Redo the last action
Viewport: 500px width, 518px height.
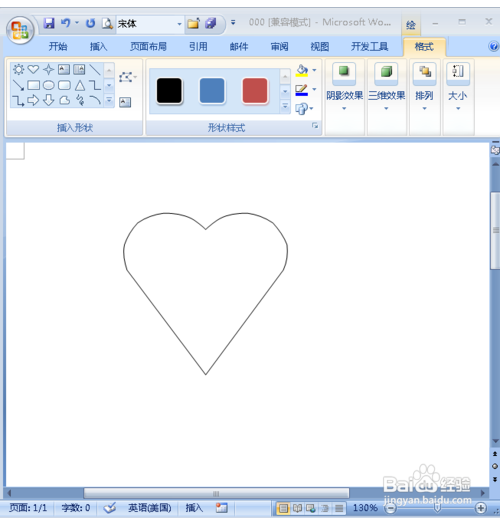pos(90,23)
